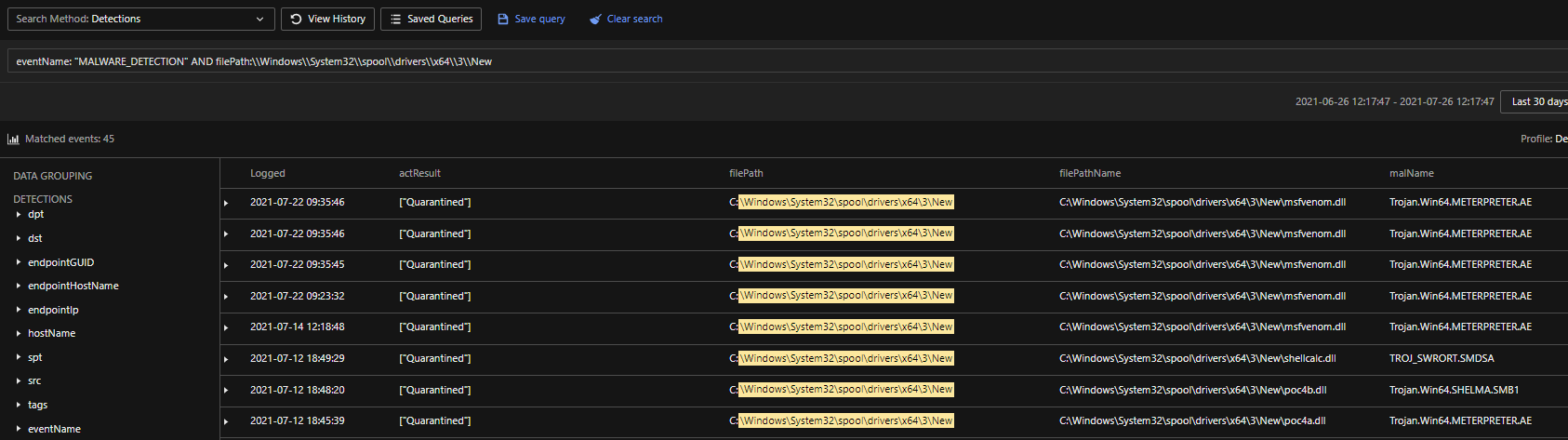
Task: Click the Save query link
Action: [x=539, y=19]
